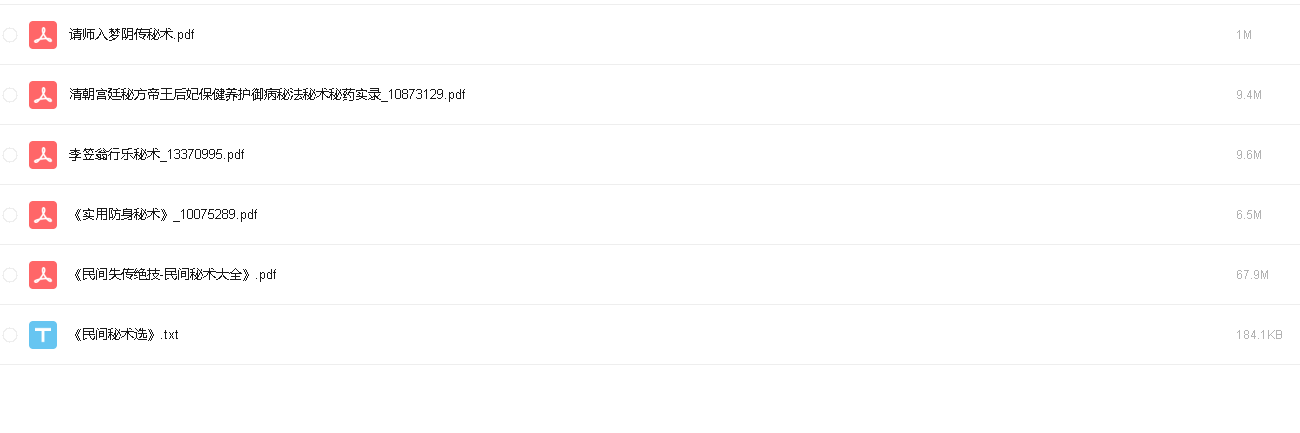
Task: Click PDF icon of 《民间失传绝技-民间秘术大全》.pdf
Action: [x=43, y=275]
